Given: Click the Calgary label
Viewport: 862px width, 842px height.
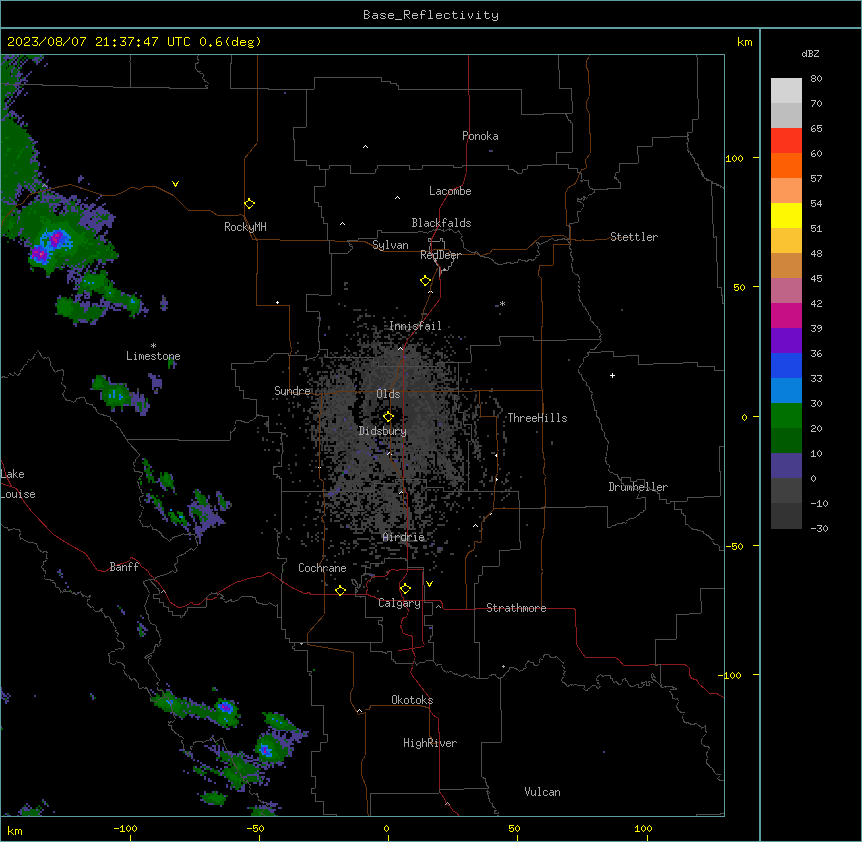Looking at the screenshot, I should pos(399,603).
